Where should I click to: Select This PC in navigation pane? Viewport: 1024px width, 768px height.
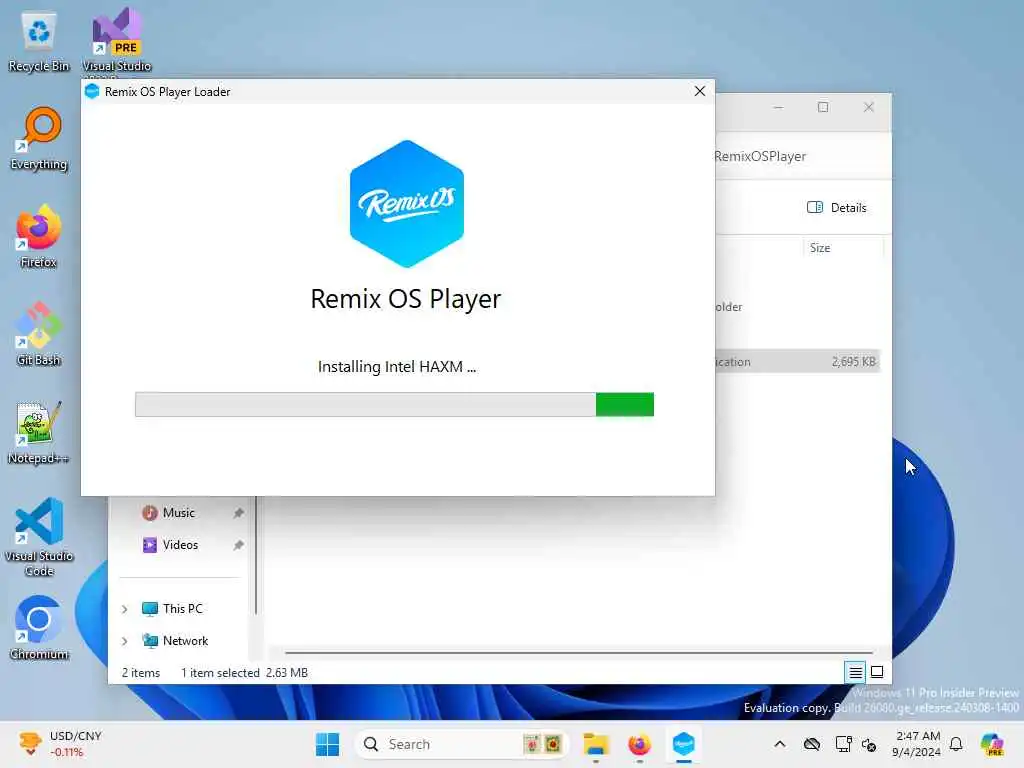tap(182, 609)
